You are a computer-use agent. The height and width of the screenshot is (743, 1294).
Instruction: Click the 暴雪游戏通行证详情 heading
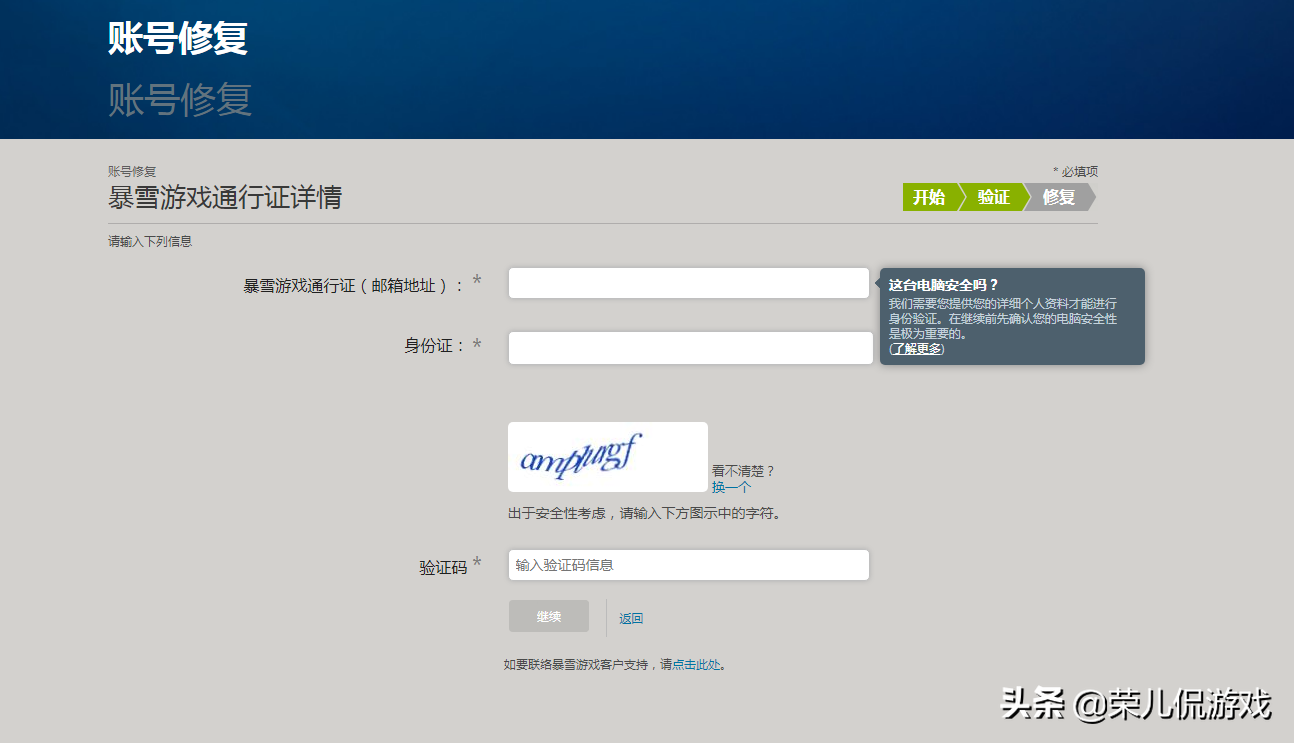(225, 197)
